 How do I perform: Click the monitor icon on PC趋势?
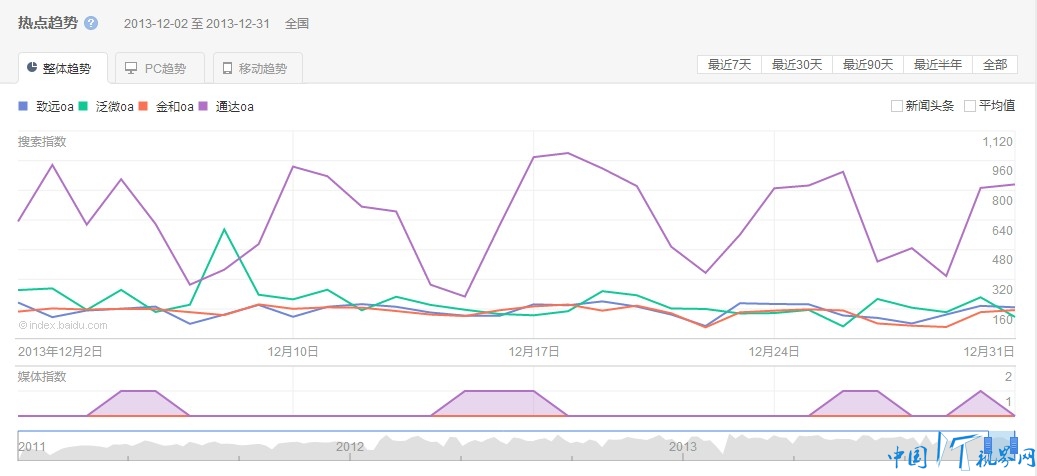click(131, 68)
